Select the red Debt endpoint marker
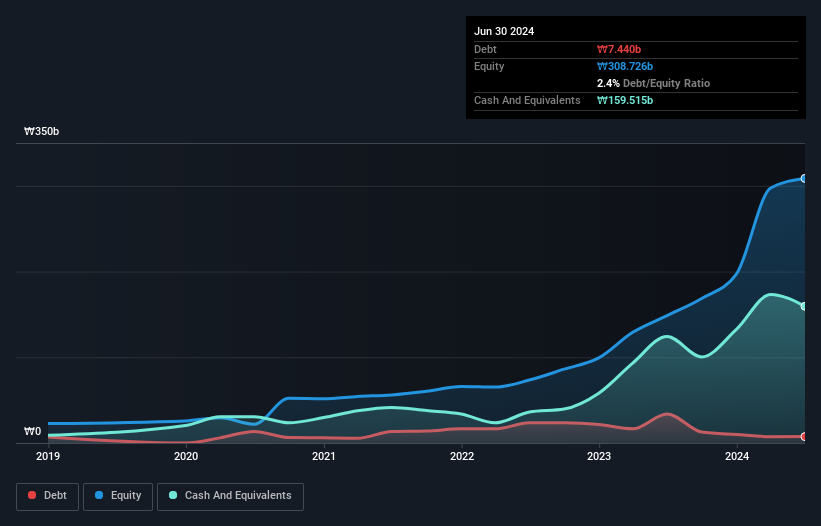This screenshot has width=821, height=526. tap(804, 437)
